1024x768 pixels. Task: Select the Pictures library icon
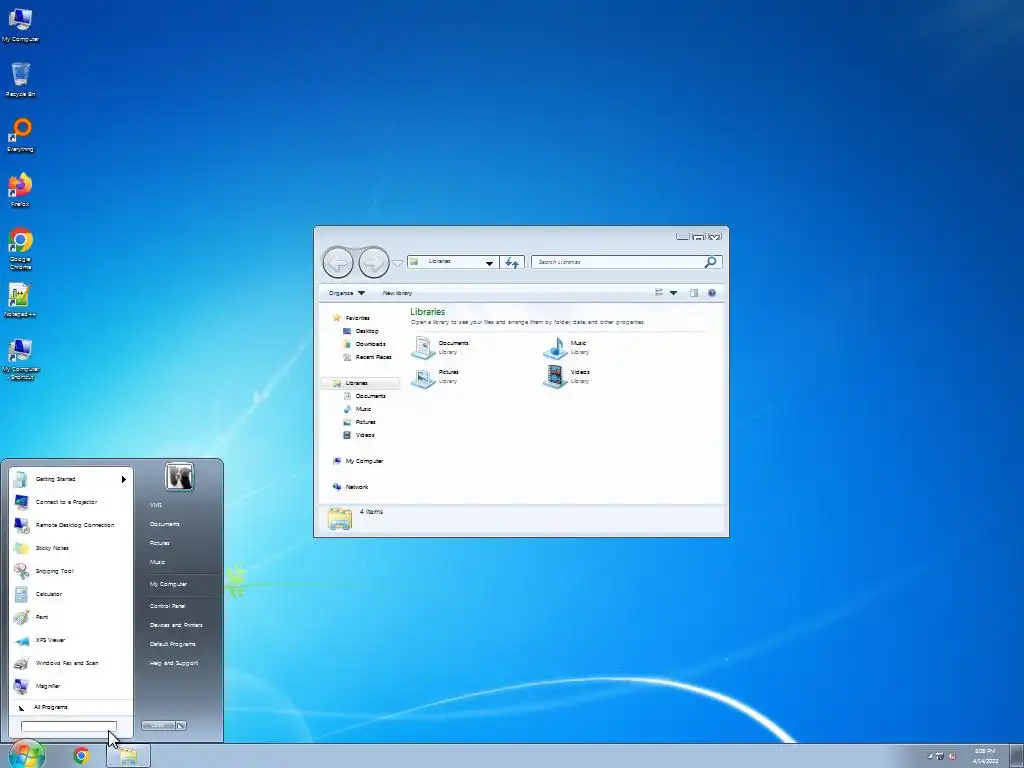pyautogui.click(x=423, y=377)
